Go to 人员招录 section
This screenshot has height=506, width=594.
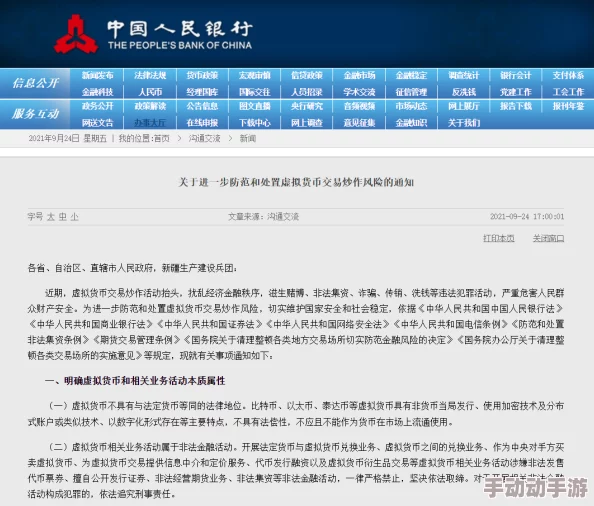point(307,92)
